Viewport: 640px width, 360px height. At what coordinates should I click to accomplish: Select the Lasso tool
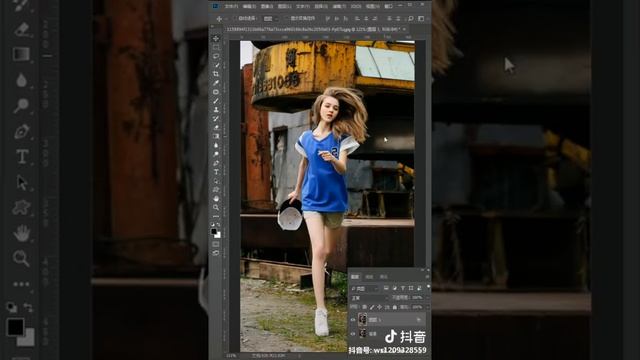[216, 56]
